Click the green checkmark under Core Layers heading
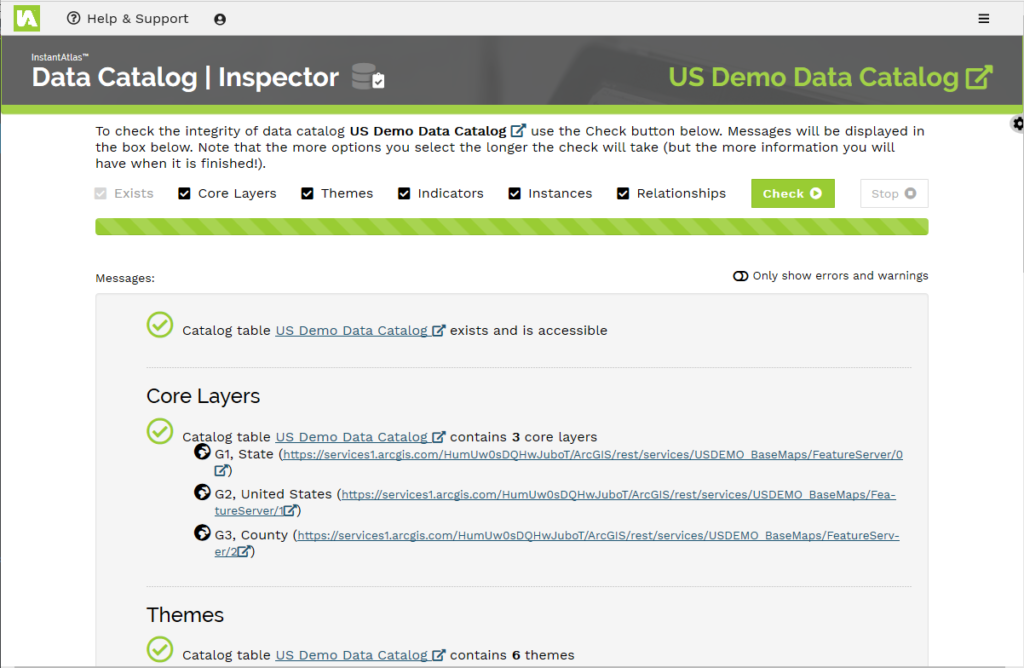The height and width of the screenshot is (668, 1024). coord(160,431)
